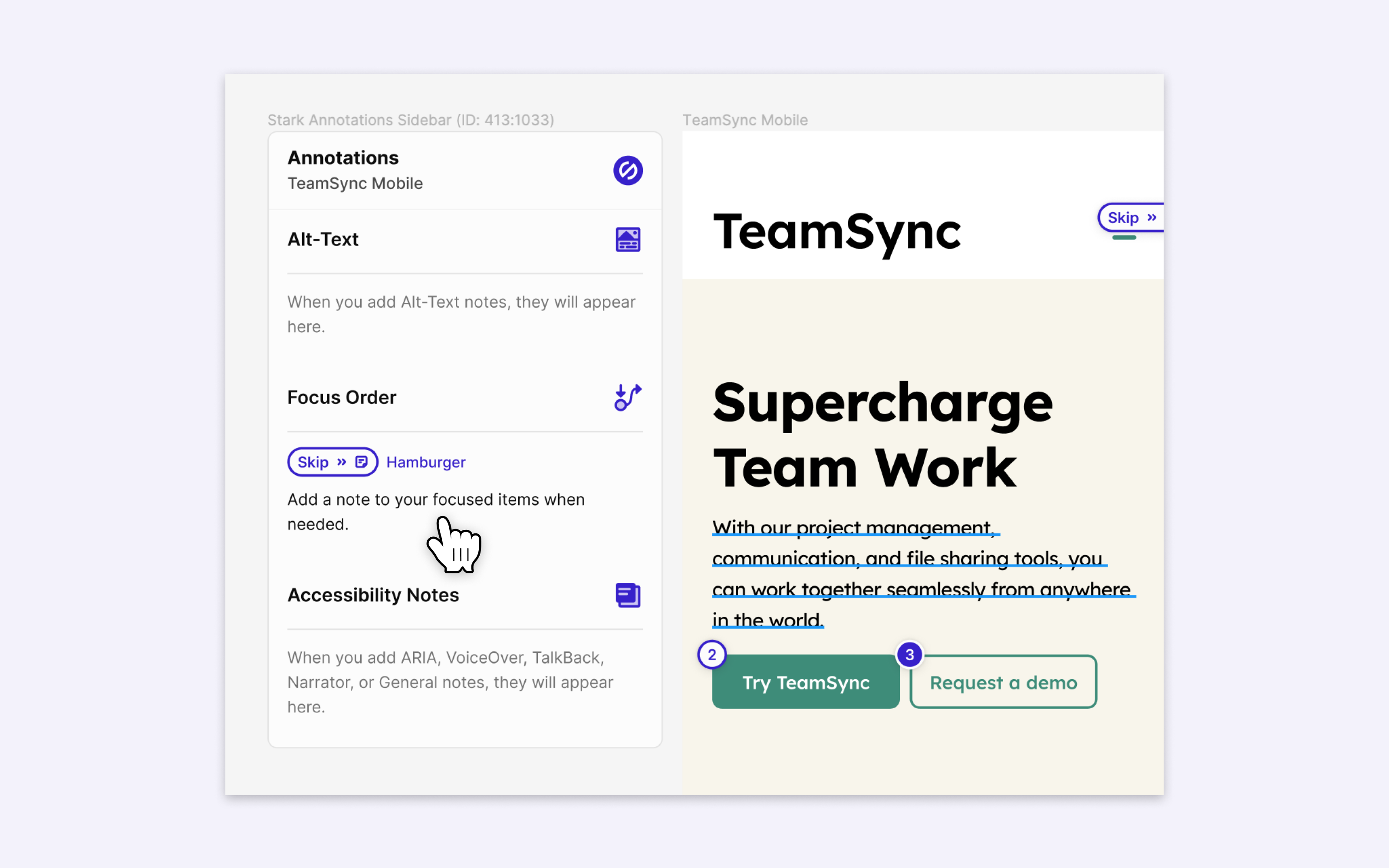The height and width of the screenshot is (868, 1389).
Task: Click the Alt-Text image icon
Action: [627, 240]
